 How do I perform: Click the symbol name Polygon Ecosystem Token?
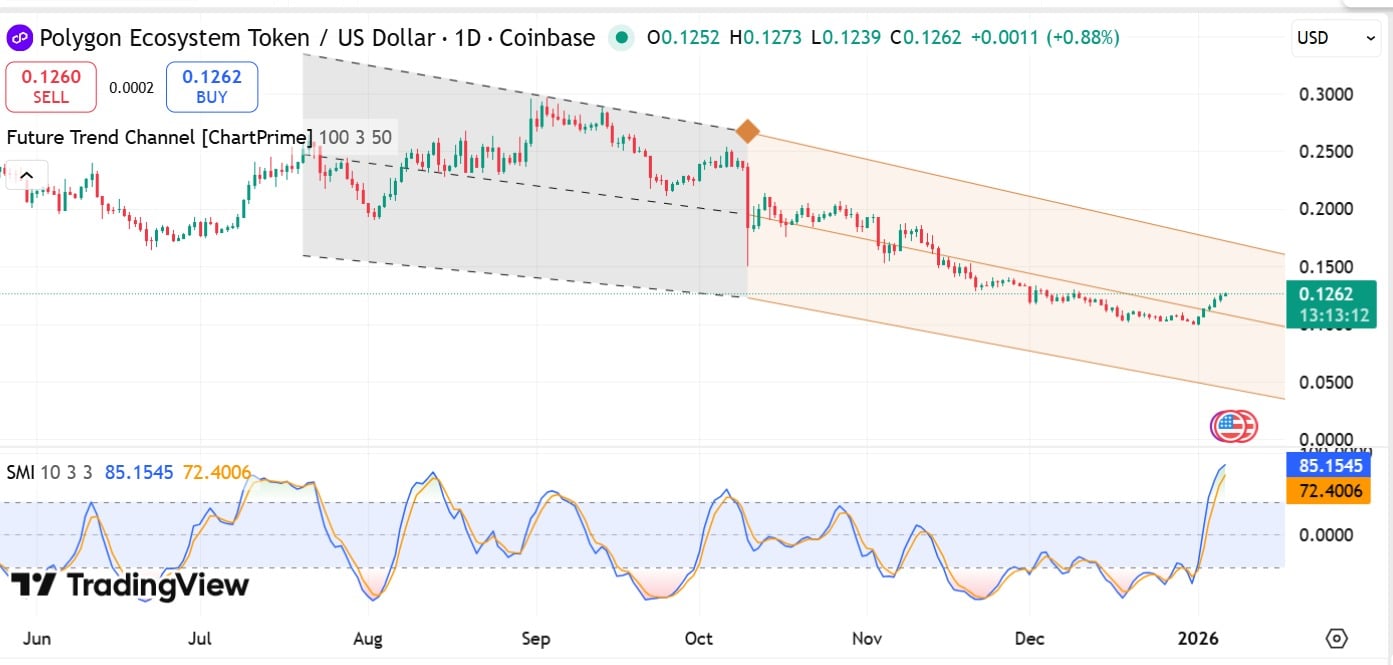(x=174, y=38)
